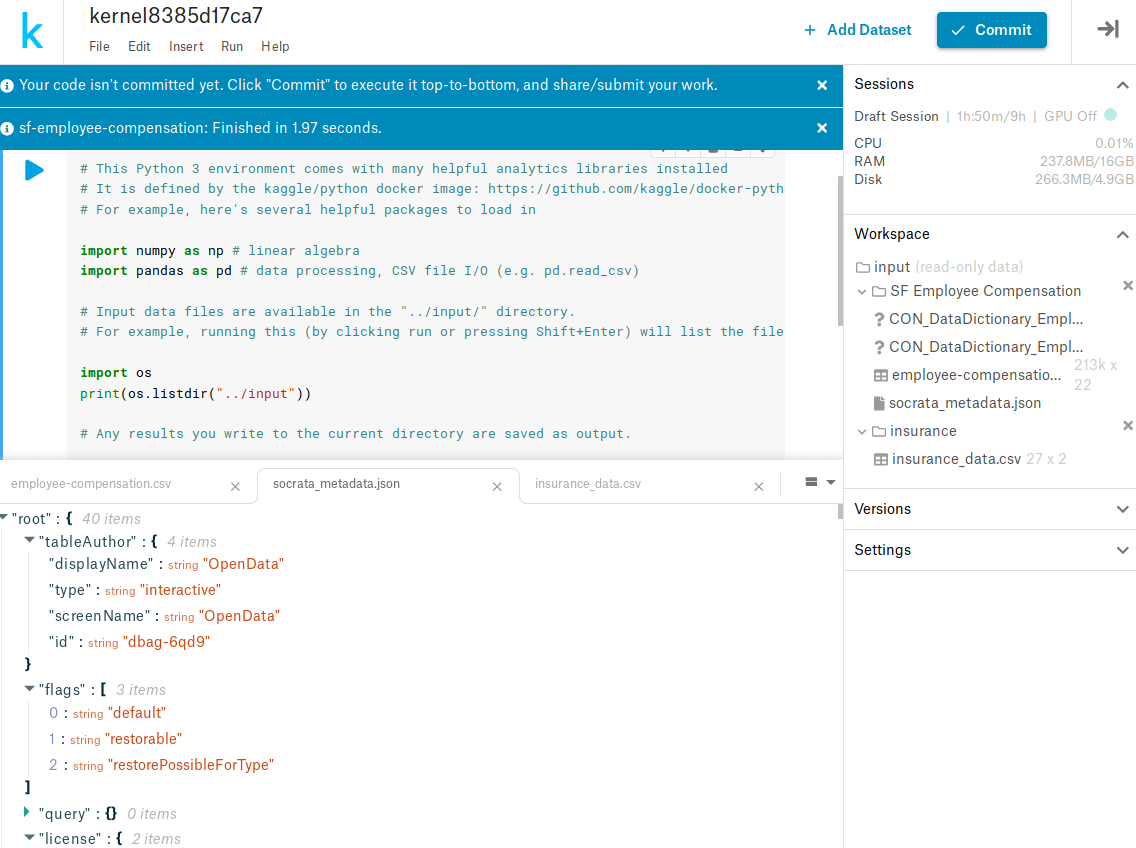
Task: Collapse the Sessions panel
Action: pos(1122,85)
